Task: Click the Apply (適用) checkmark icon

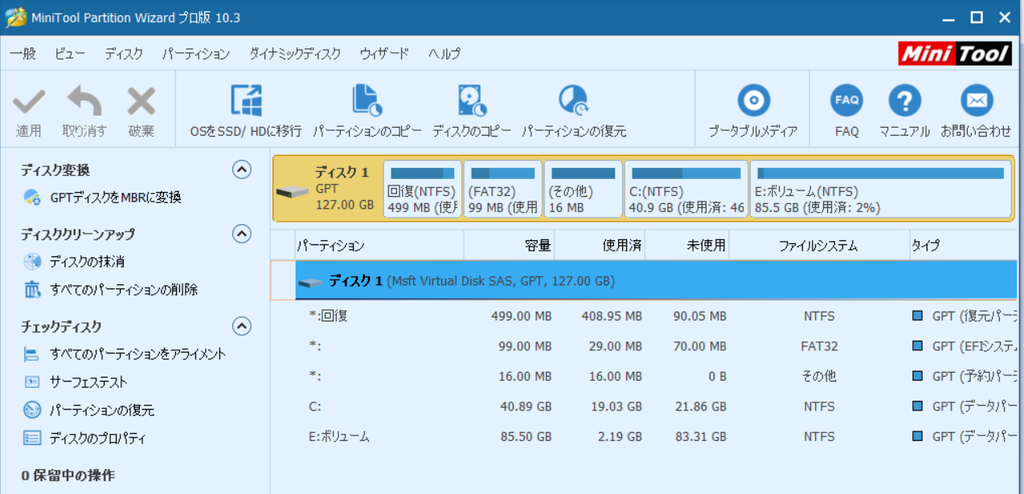Action: [29, 102]
